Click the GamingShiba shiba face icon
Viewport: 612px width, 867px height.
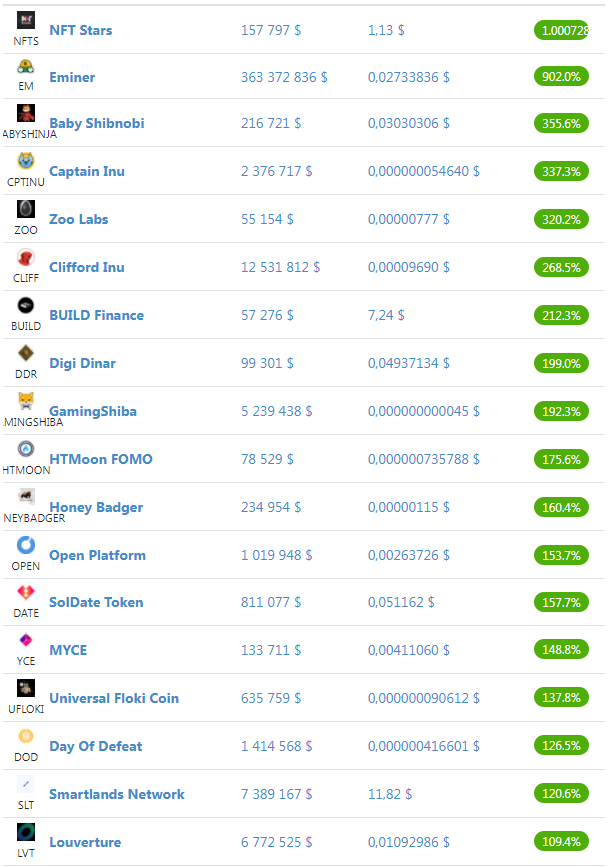coord(26,401)
